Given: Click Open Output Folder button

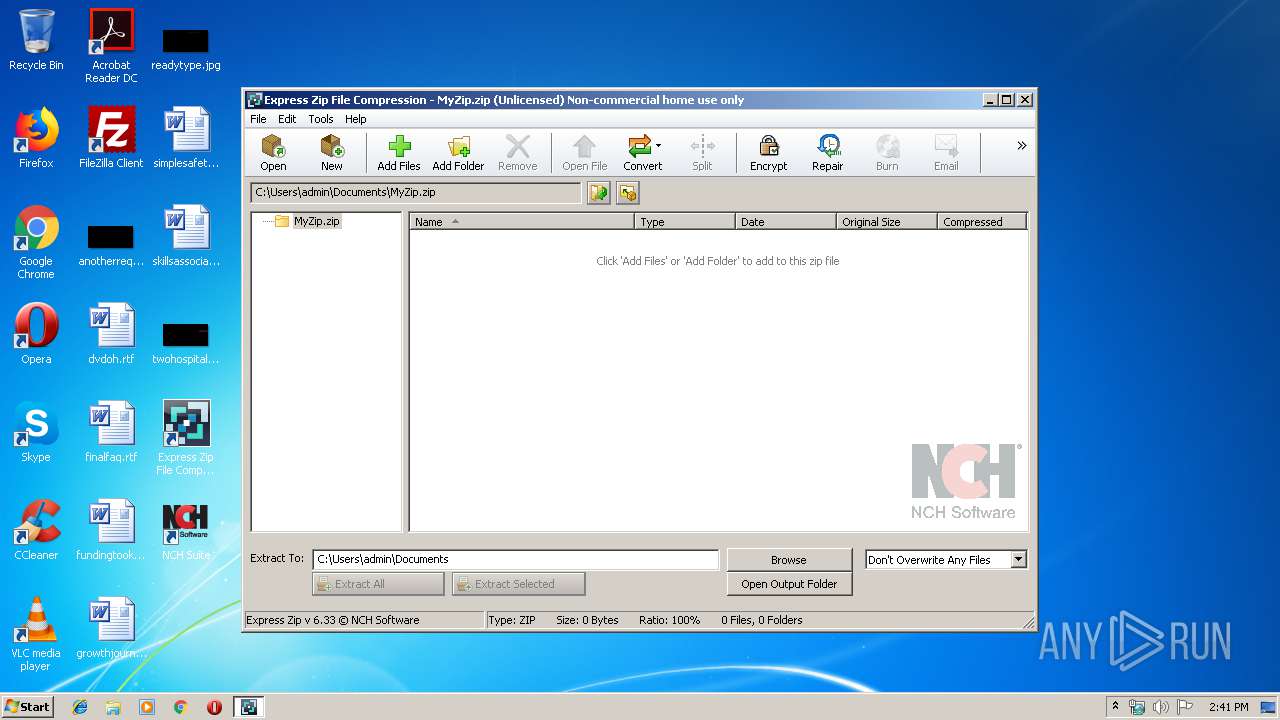Looking at the screenshot, I should tap(789, 584).
